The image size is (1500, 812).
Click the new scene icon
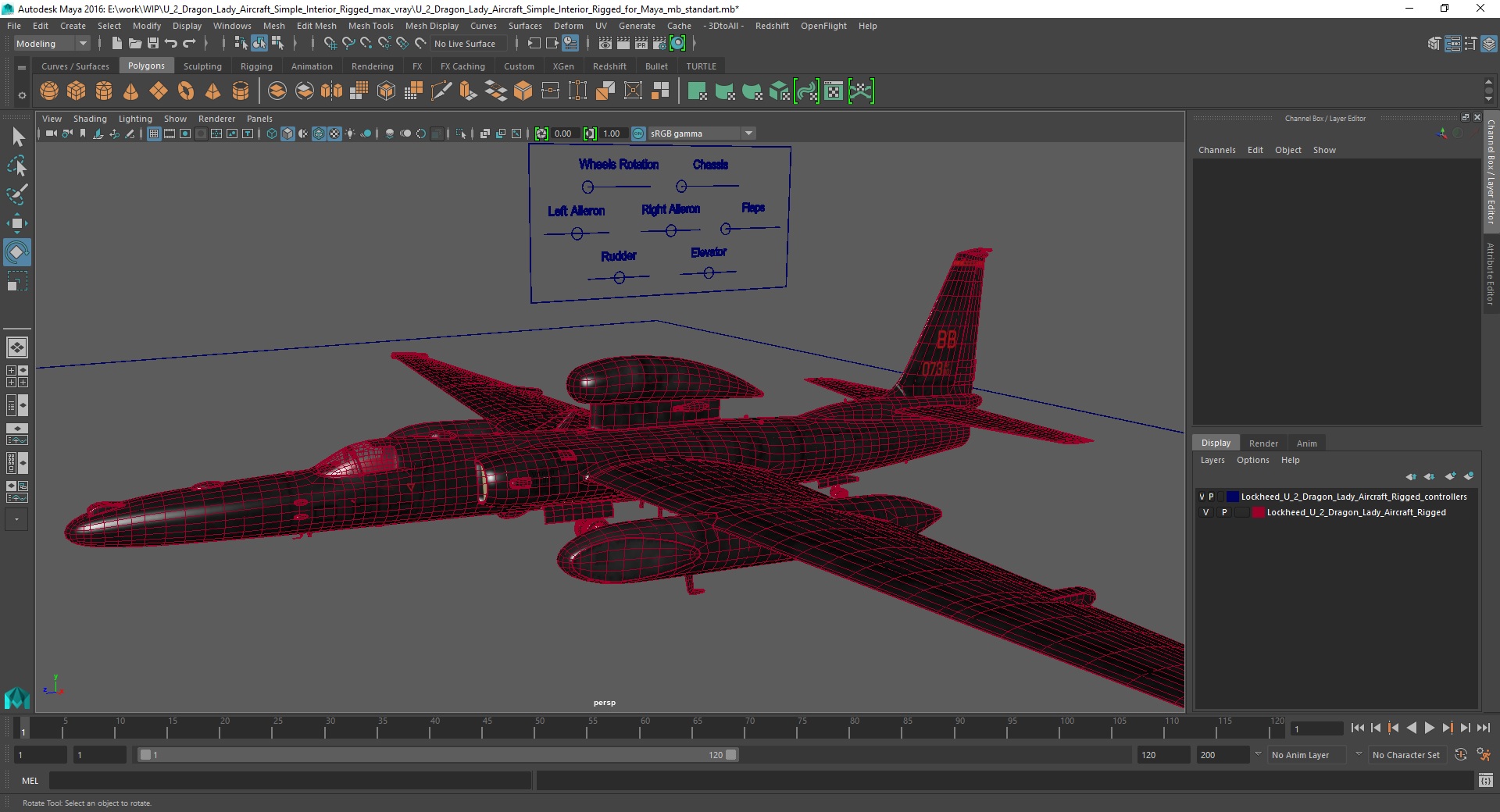(x=116, y=44)
